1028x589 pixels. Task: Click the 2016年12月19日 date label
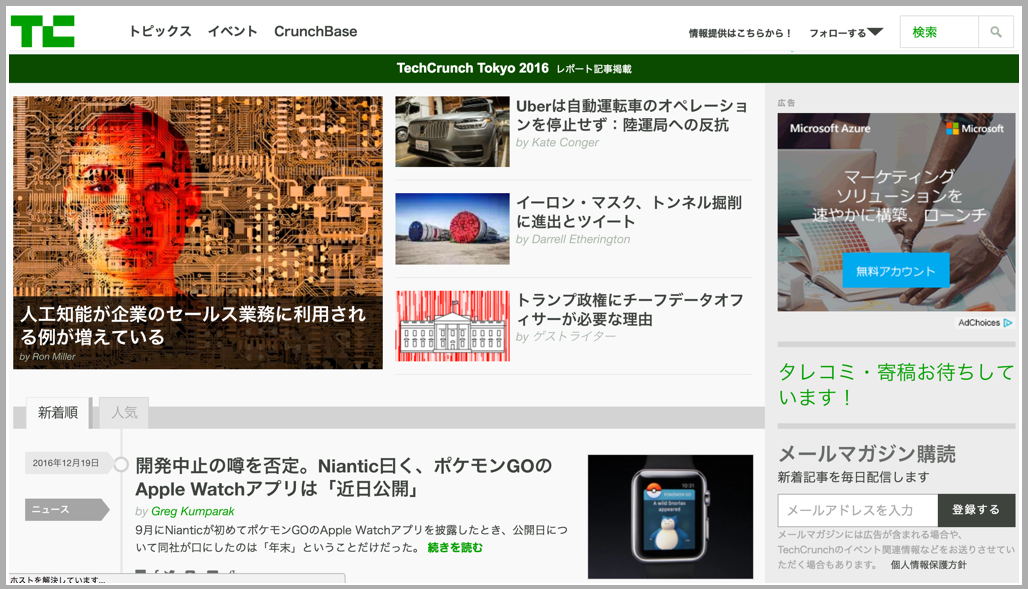point(66,463)
